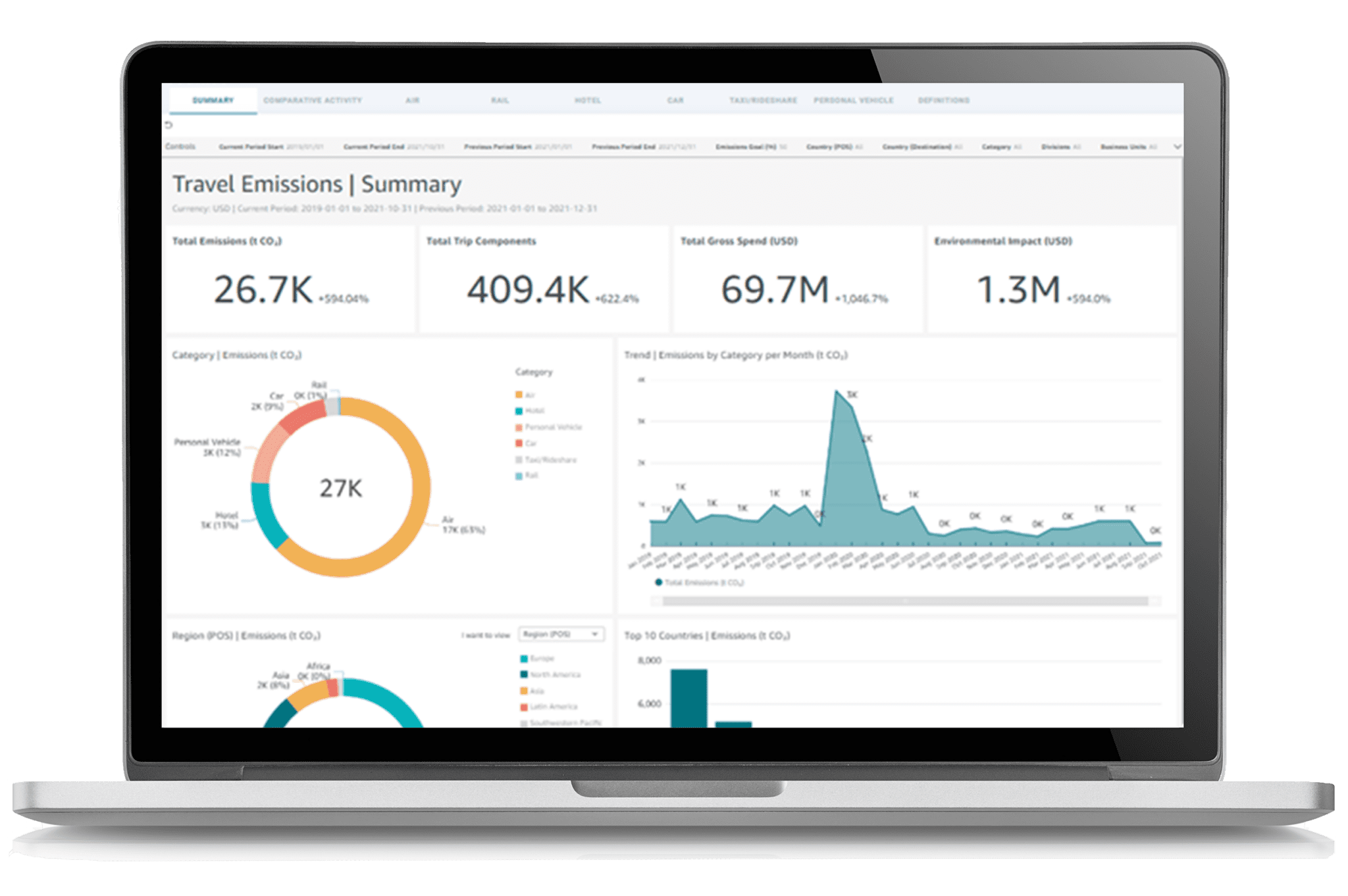View the Definitions tab
Image resolution: width=1348 pixels, height=896 pixels.
(943, 100)
